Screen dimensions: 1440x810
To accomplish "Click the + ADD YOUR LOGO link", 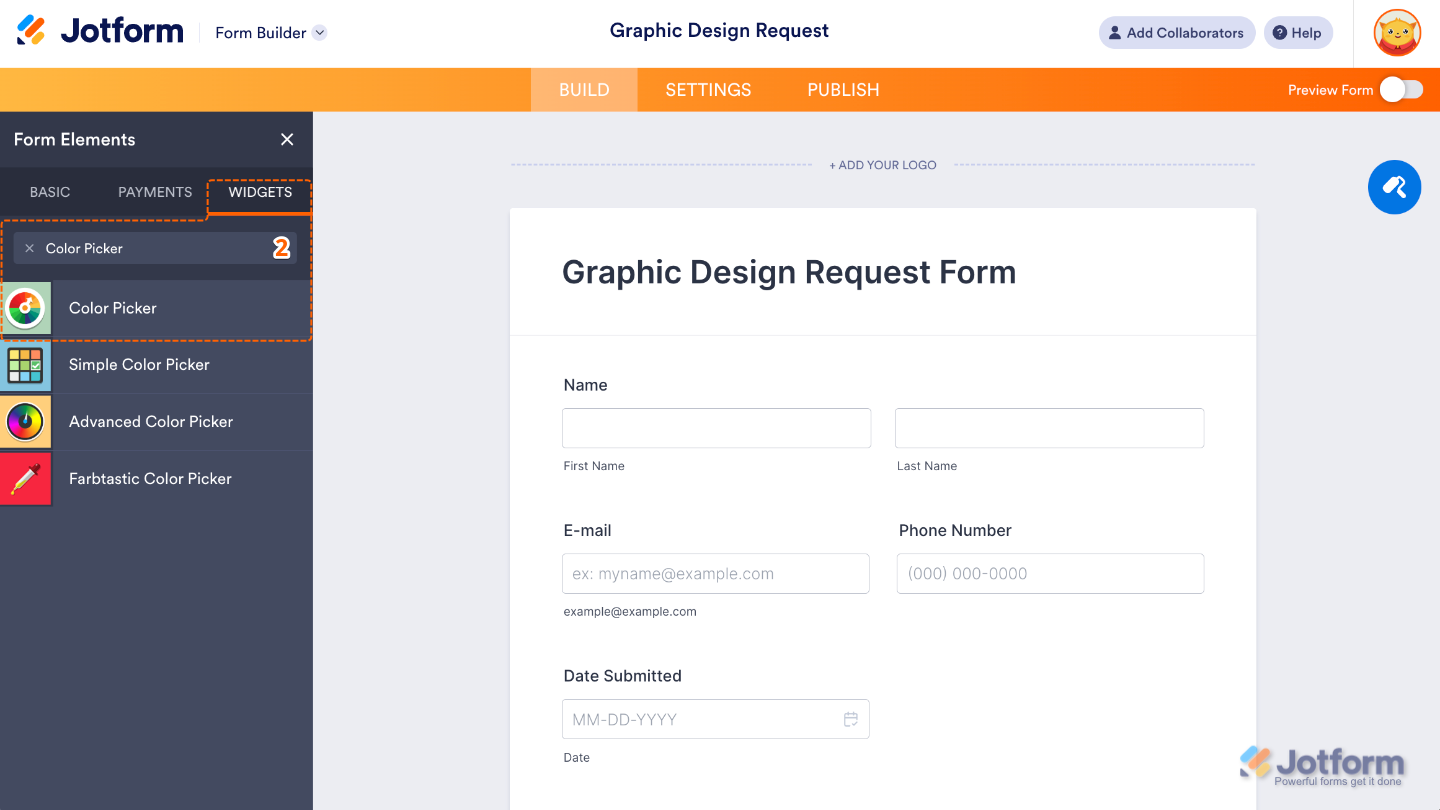I will point(882,164).
